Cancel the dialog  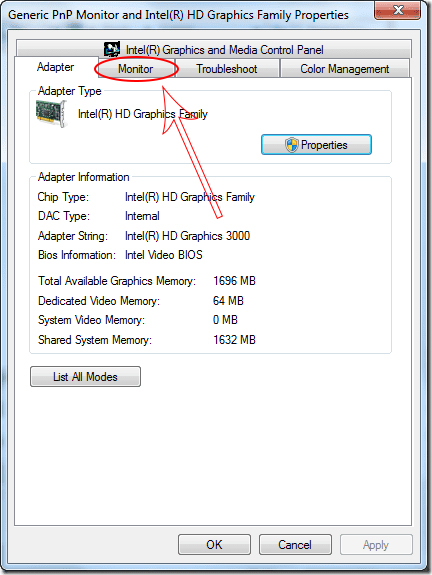point(295,545)
